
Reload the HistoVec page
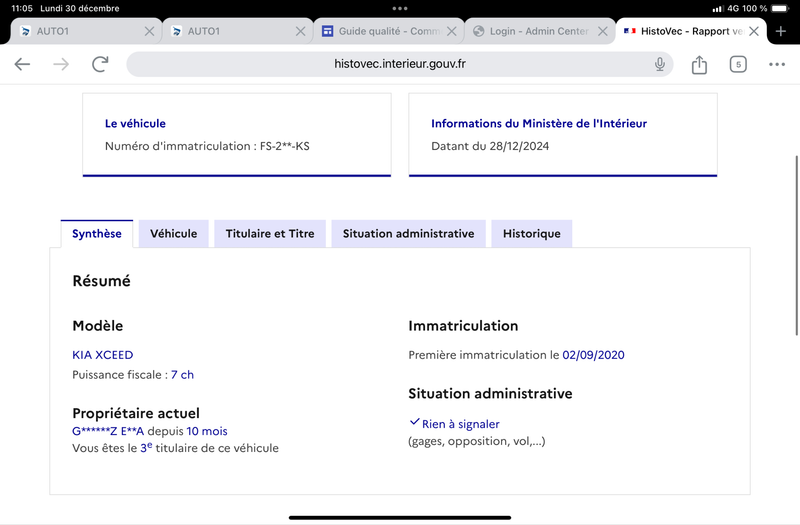coord(100,64)
